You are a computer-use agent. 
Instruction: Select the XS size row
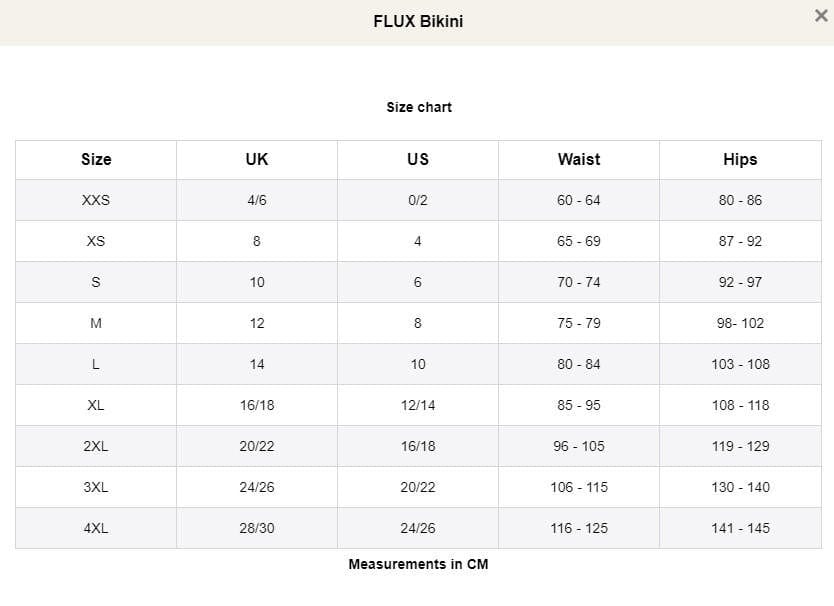(95, 241)
